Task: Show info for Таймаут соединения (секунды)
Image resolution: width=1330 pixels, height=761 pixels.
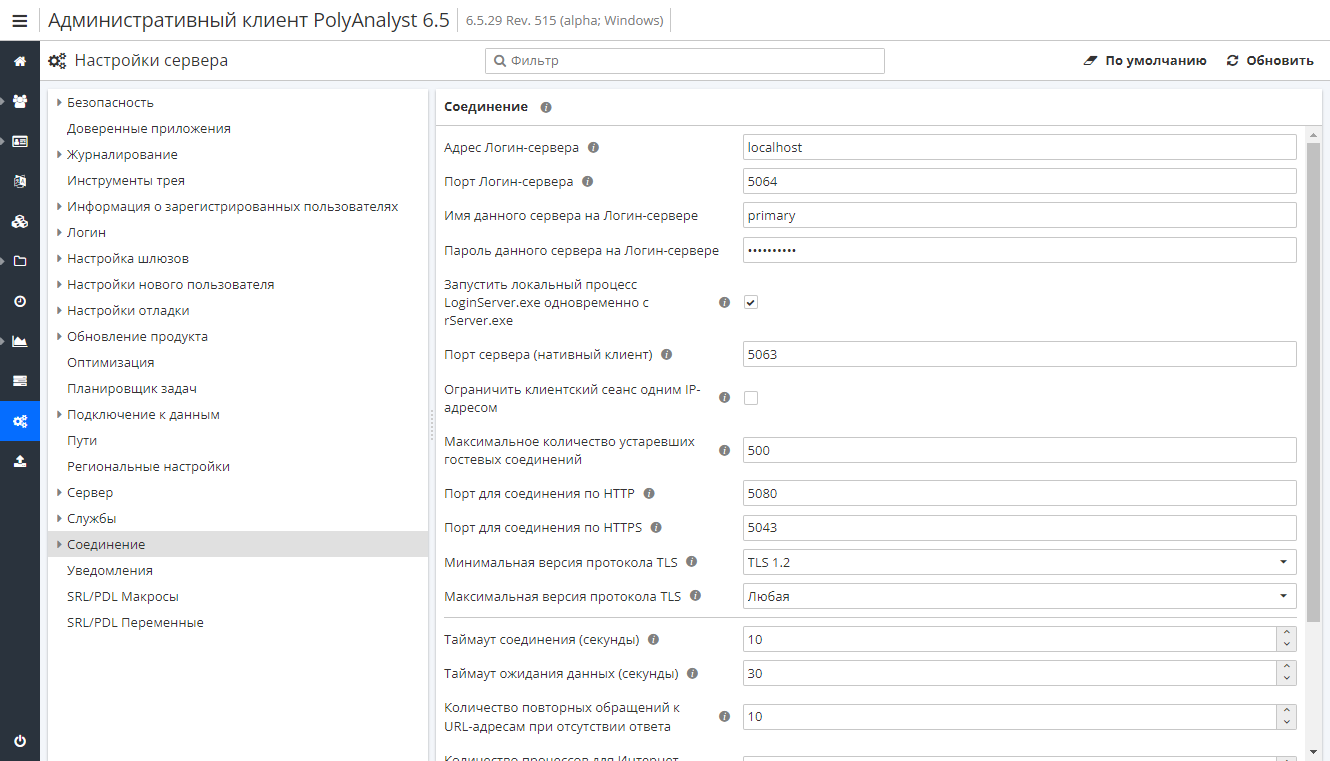Action: pyautogui.click(x=653, y=639)
